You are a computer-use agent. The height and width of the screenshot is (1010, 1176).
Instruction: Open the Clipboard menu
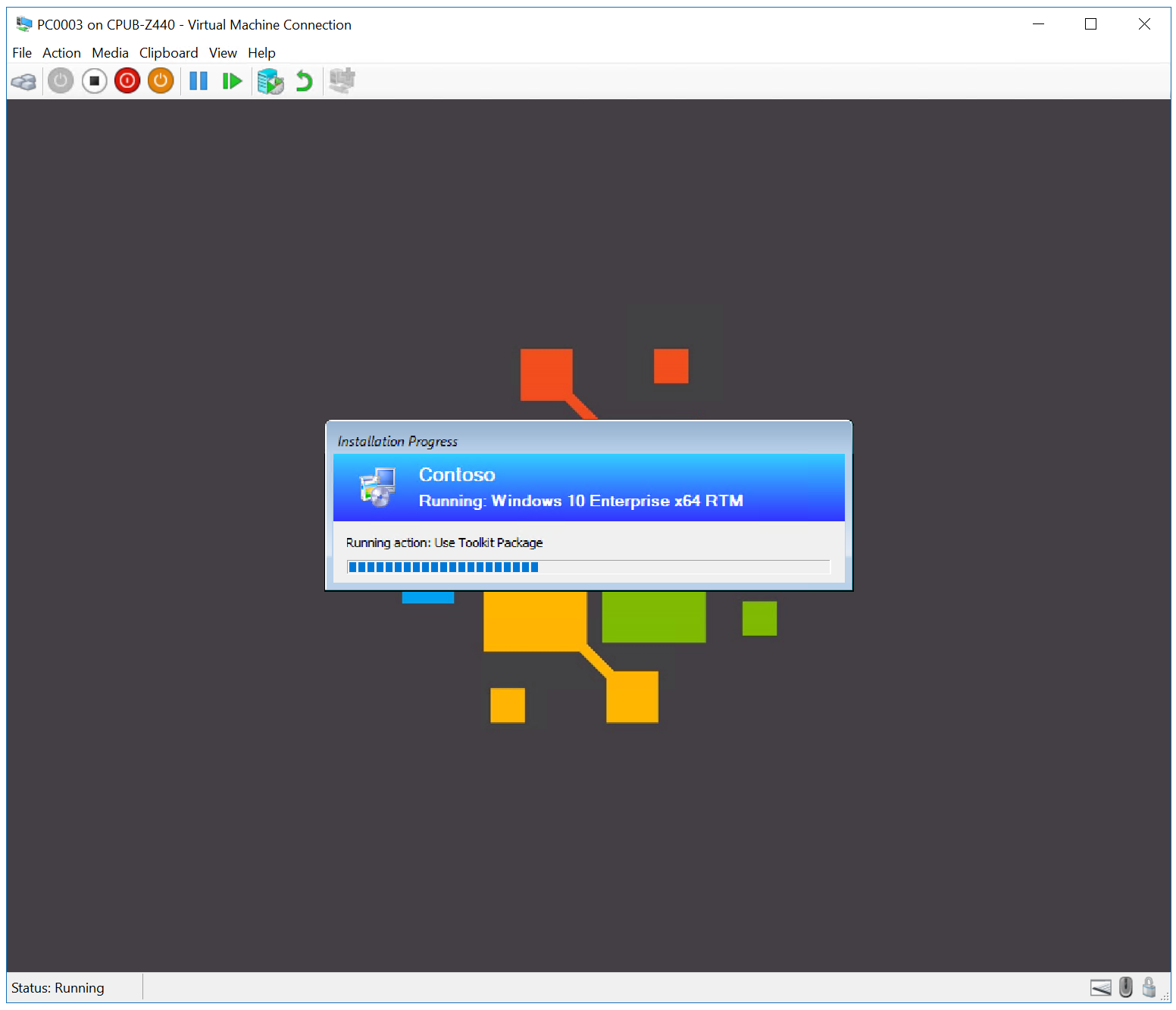coord(168,52)
